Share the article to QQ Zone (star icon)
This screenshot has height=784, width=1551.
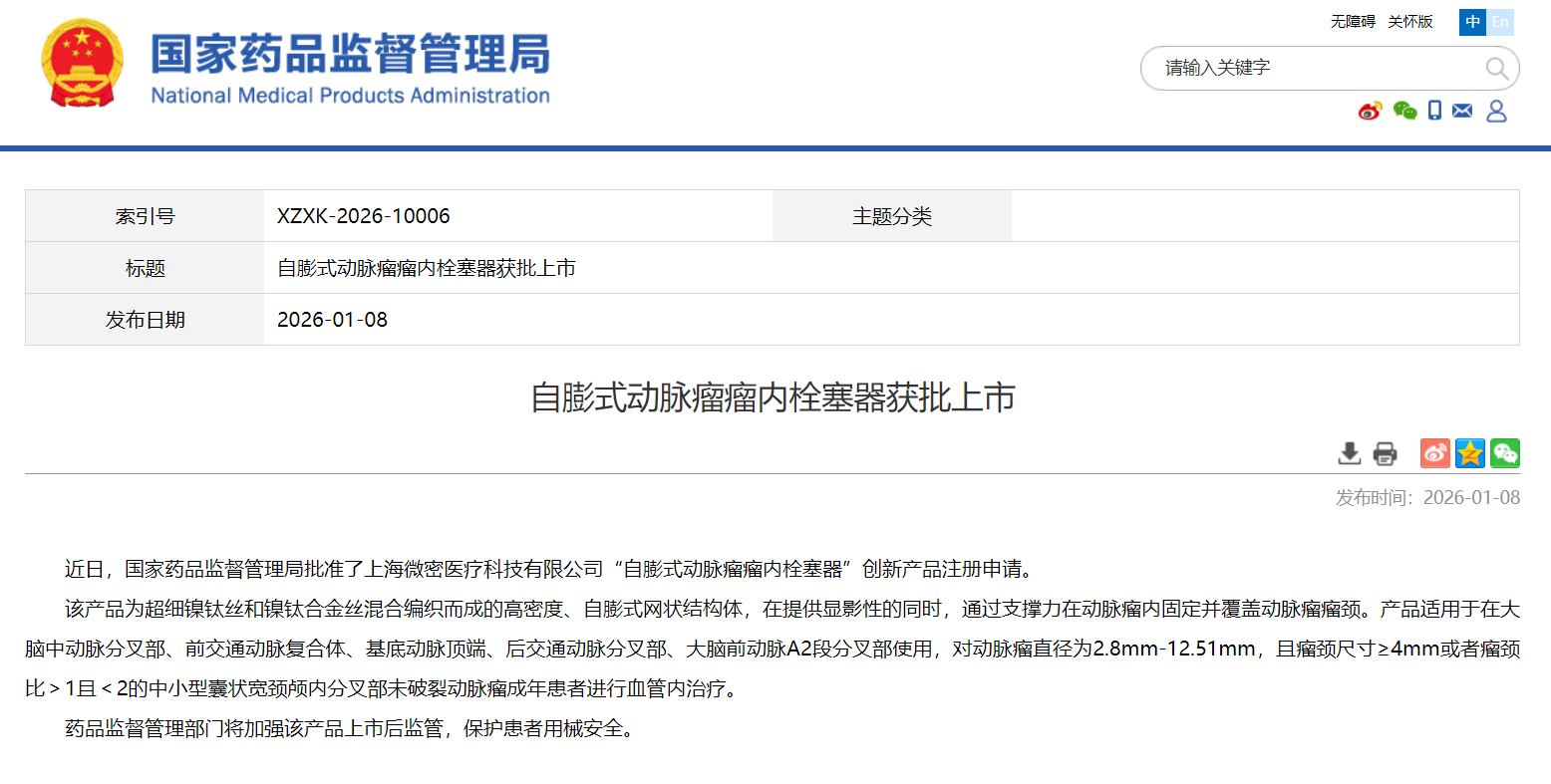[x=1470, y=453]
